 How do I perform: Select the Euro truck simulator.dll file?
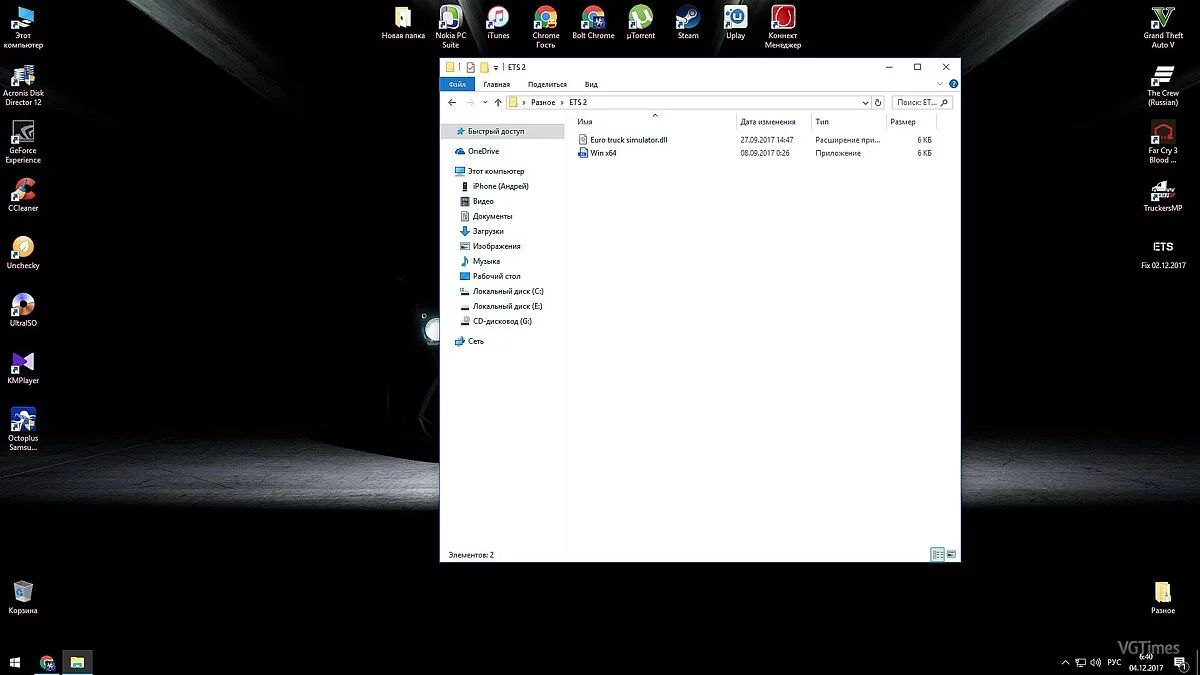pos(628,140)
